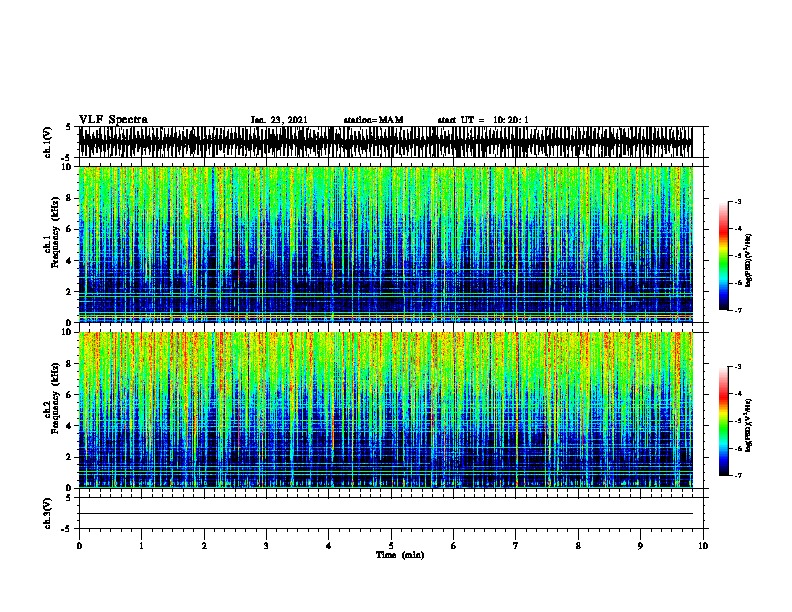This screenshot has height=612, width=792.
Task: Click the '4' kHz tick on ch.2 frequency axis
Action: [70, 426]
